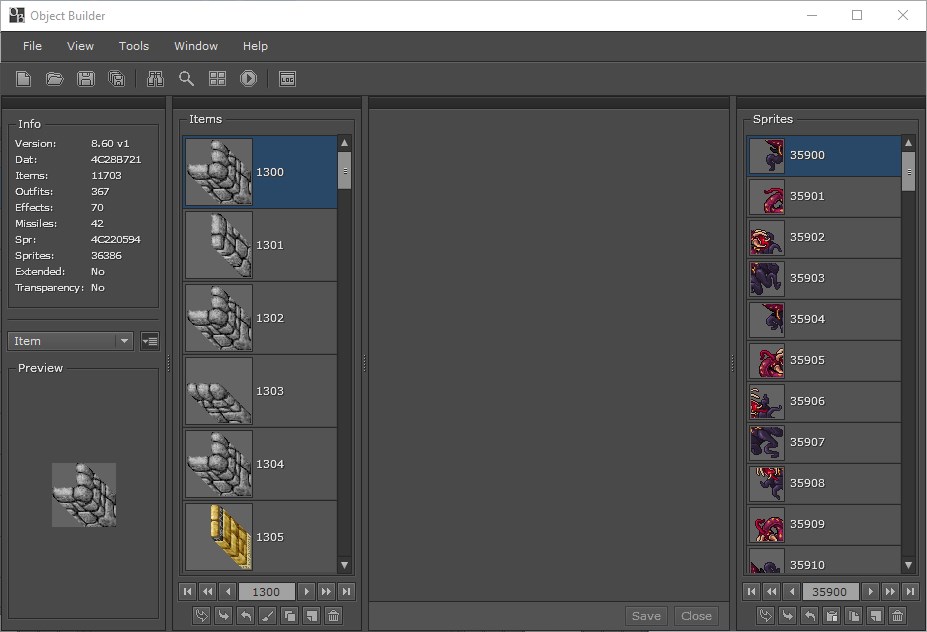Viewport: 927px width, 632px height.
Task: Open the magnifier look-type generator icon
Action: [x=186, y=79]
